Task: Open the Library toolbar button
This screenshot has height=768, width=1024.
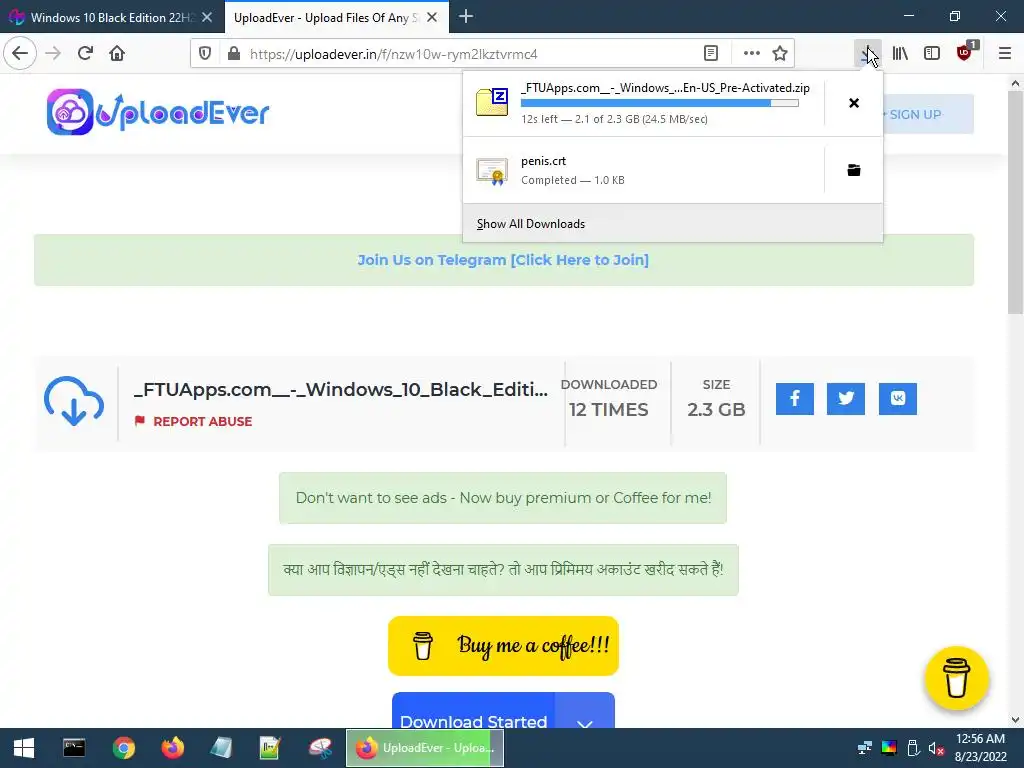Action: (x=900, y=54)
